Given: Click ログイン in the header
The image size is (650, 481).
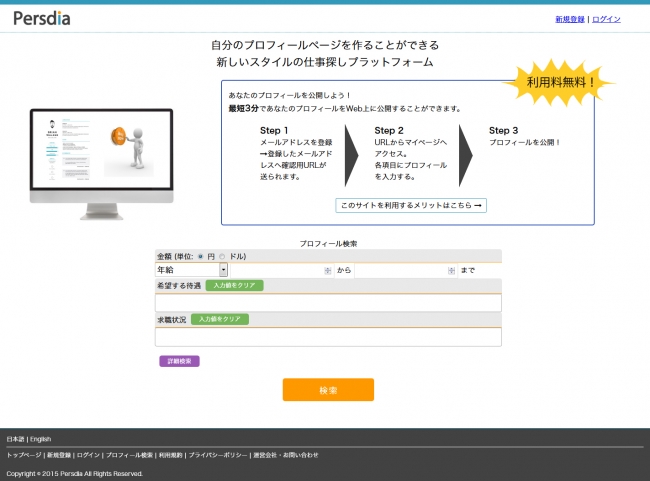Looking at the screenshot, I should pos(606,19).
